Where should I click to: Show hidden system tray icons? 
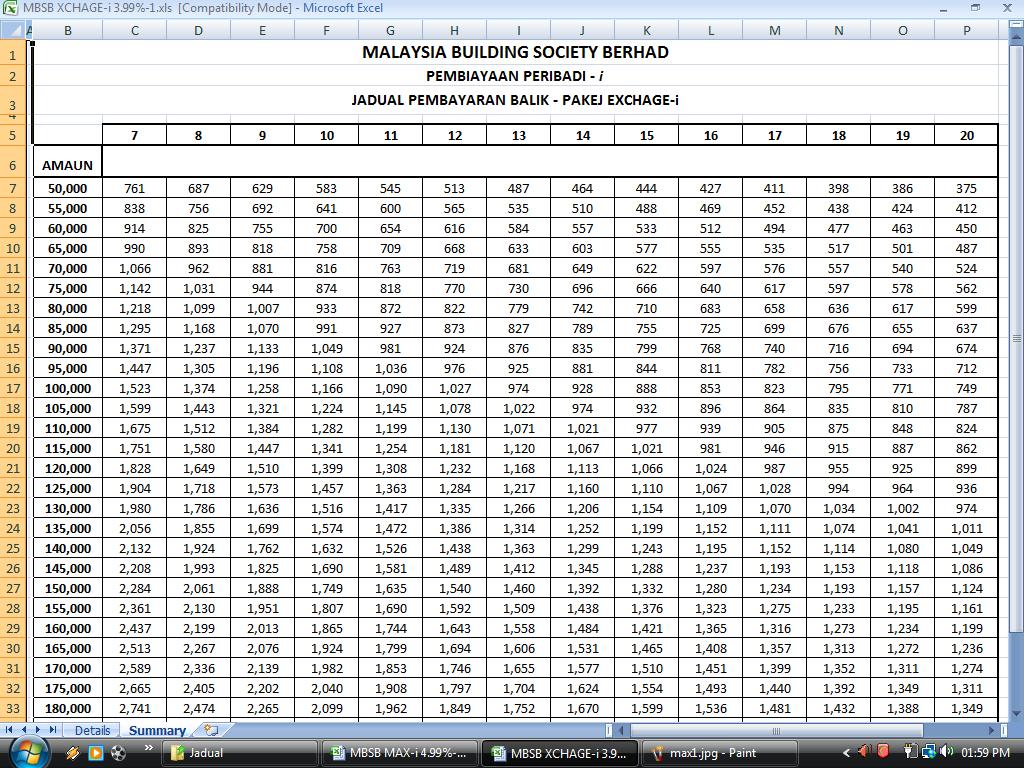[x=846, y=753]
